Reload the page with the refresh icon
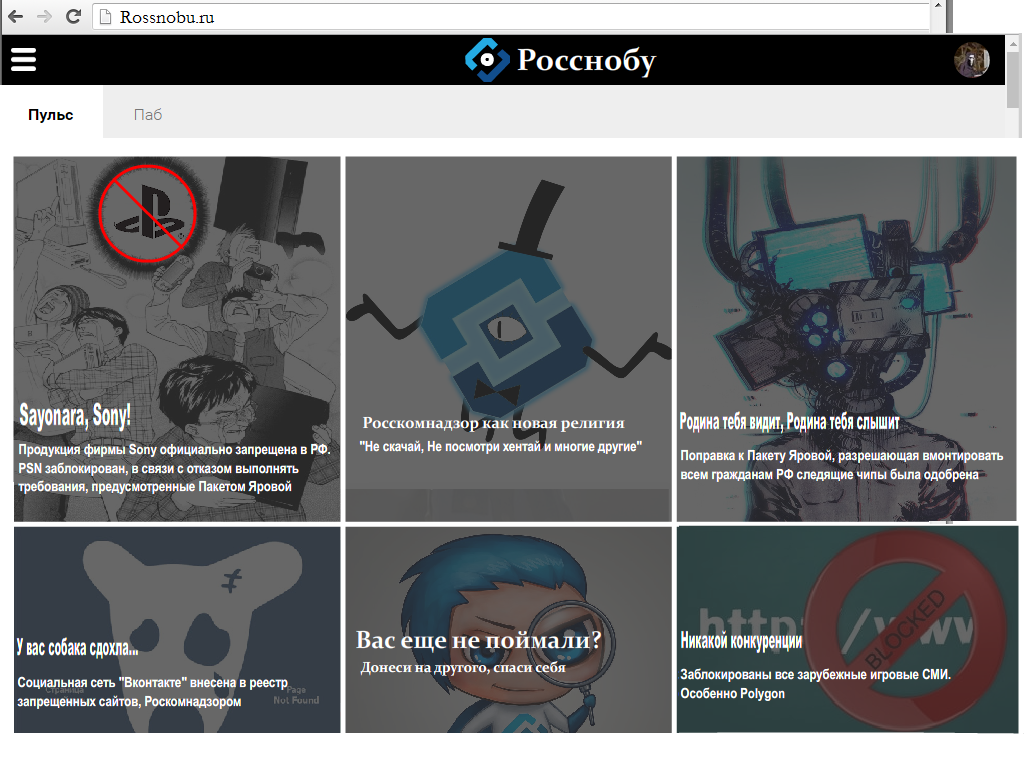The width and height of the screenshot is (1024, 768). [73, 17]
